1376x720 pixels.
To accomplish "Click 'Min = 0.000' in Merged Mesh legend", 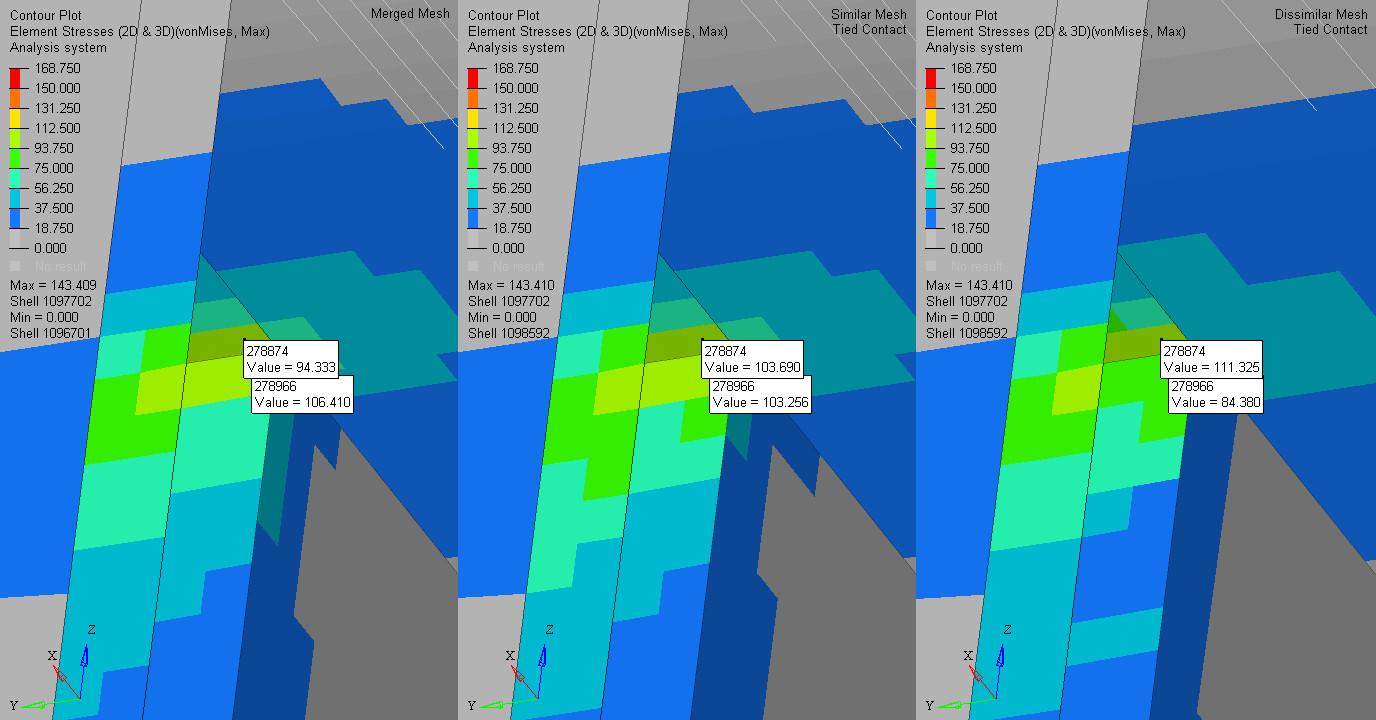I will (43, 317).
